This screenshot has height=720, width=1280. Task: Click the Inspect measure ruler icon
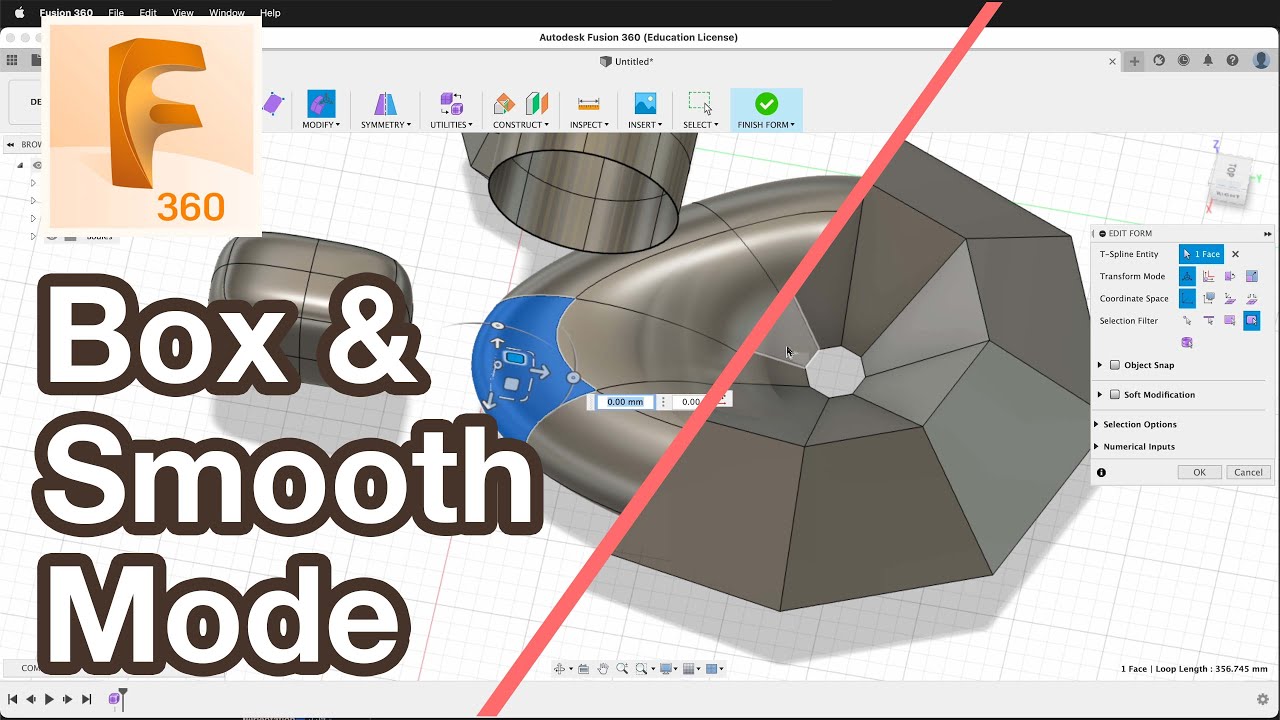[x=589, y=103]
